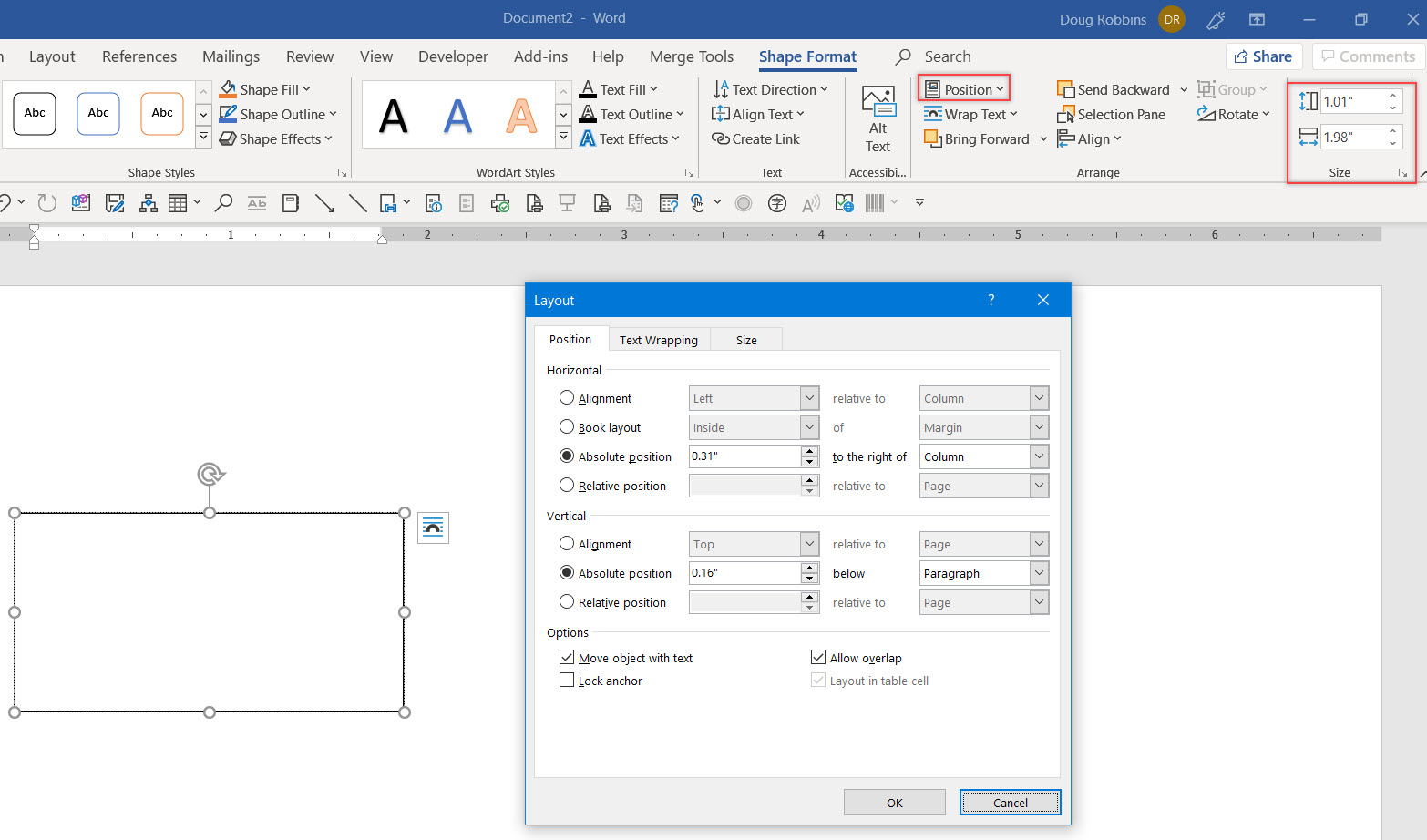This screenshot has width=1427, height=840.
Task: Click the arrow line shape icon in quick access toolbar
Action: coord(324,203)
